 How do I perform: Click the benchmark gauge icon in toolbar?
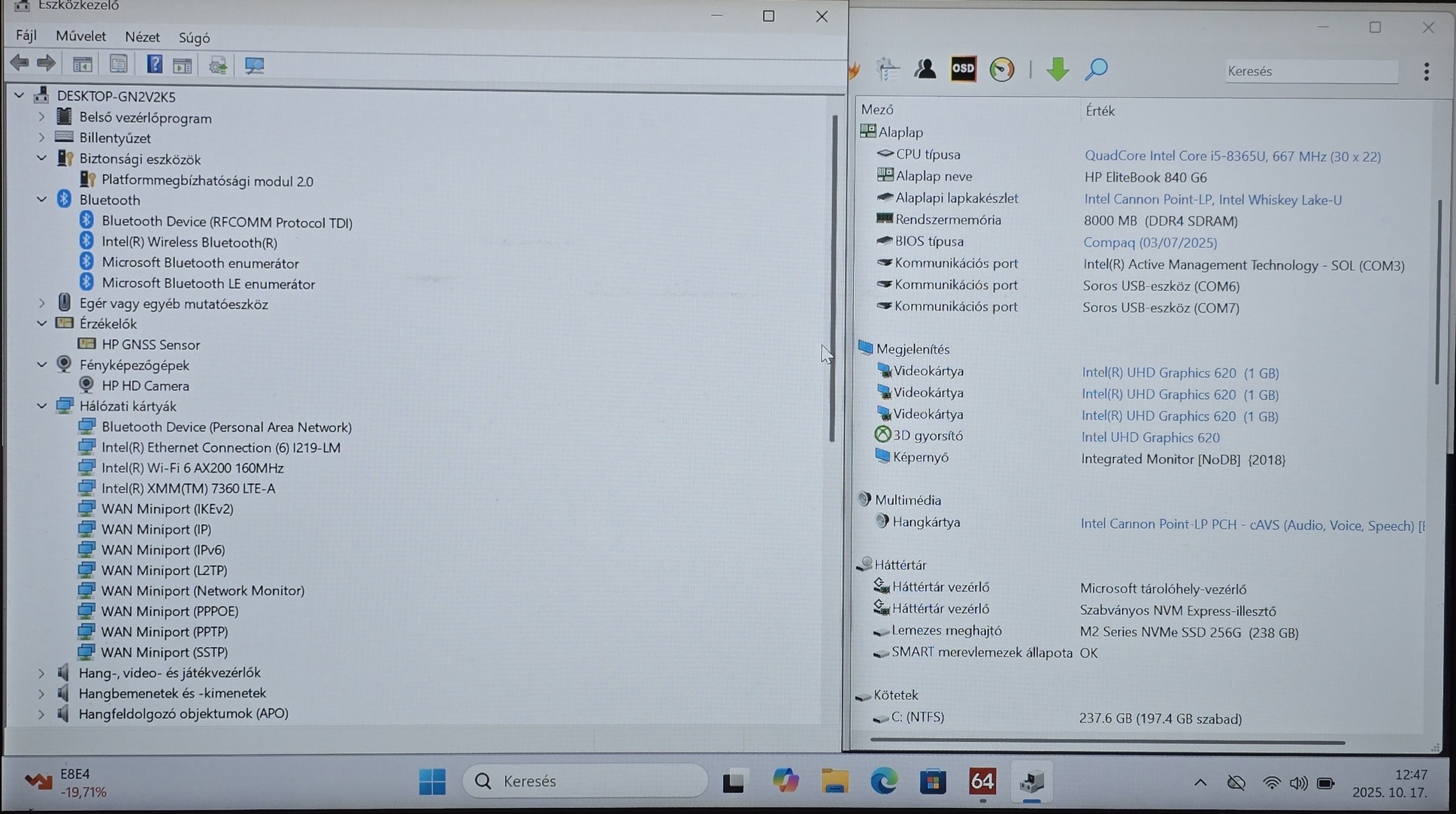pos(1001,70)
